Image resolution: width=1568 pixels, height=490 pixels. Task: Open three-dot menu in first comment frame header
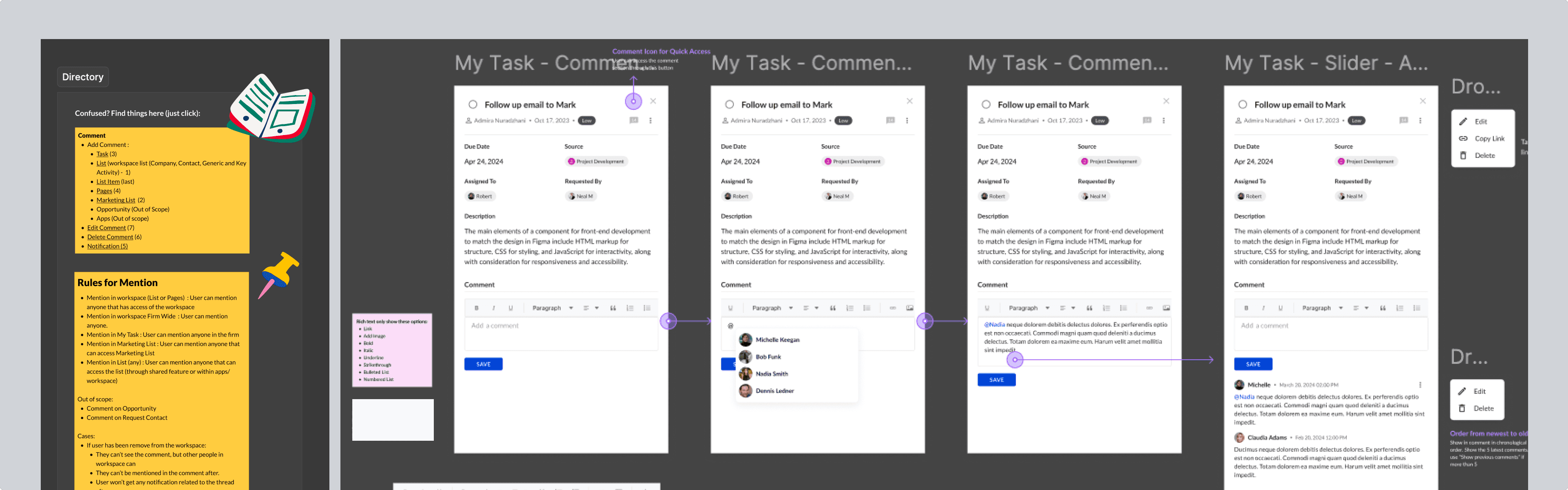(x=651, y=121)
